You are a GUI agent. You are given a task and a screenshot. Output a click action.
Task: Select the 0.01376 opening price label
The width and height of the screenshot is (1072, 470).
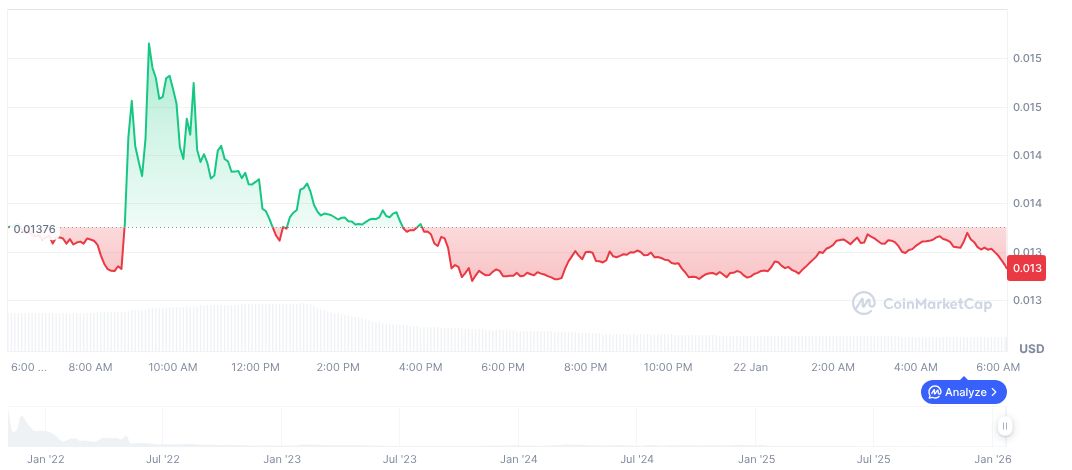[x=32, y=229]
